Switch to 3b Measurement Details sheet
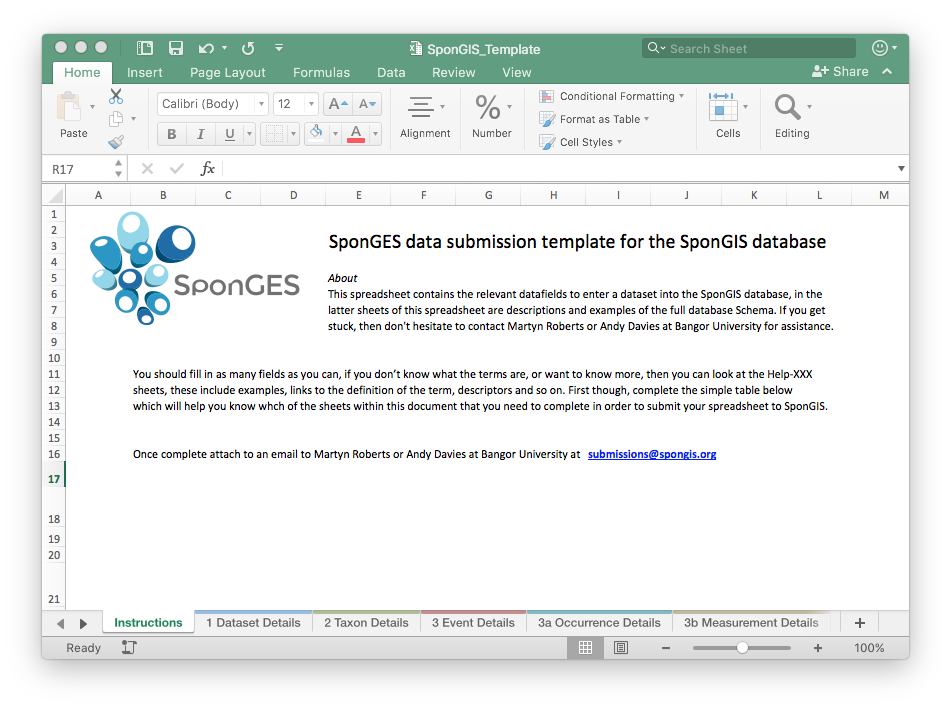 pos(751,623)
